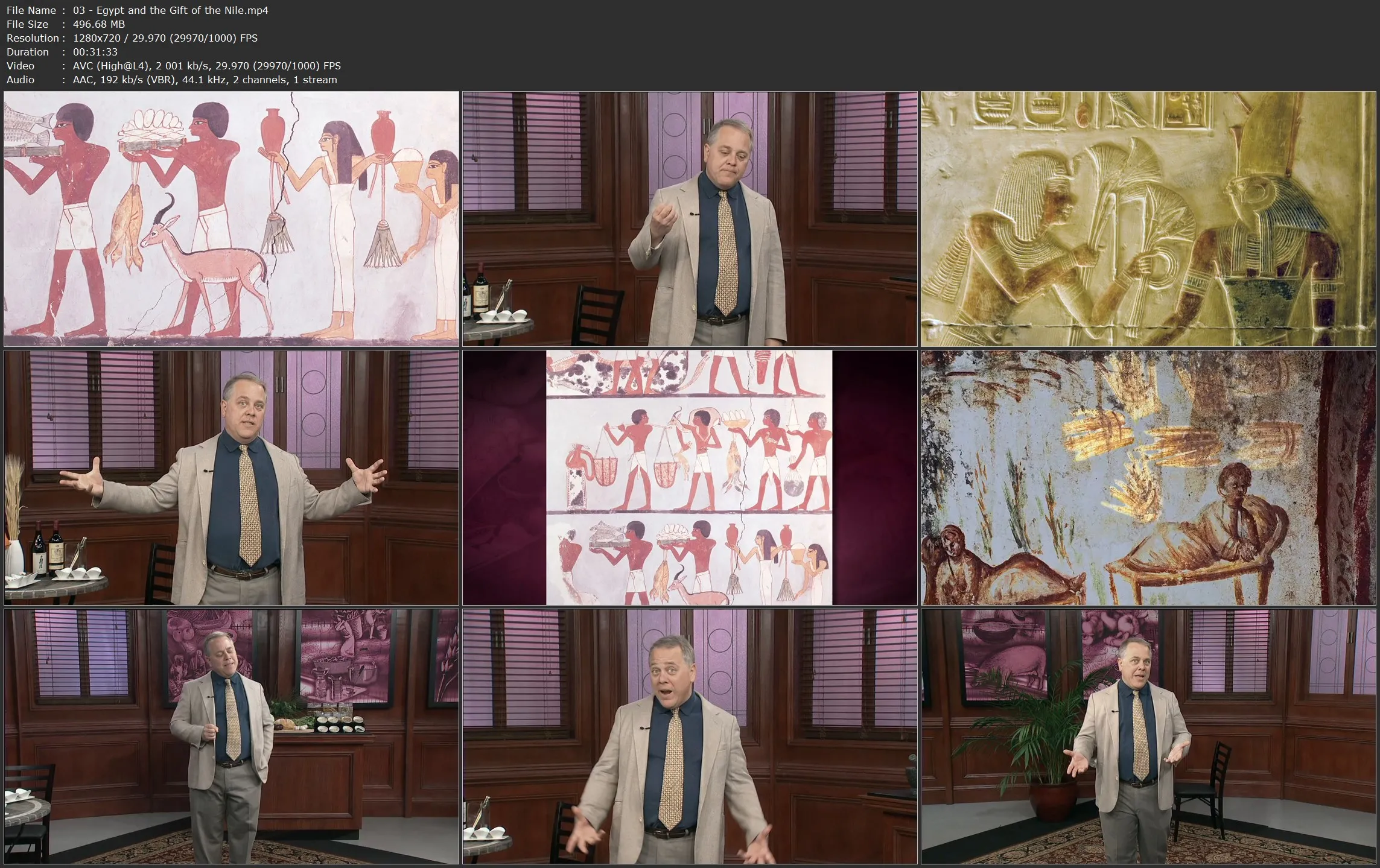Click thumbnail of golden carved relief with Horus
Image resolution: width=1380 pixels, height=868 pixels.
point(1148,219)
